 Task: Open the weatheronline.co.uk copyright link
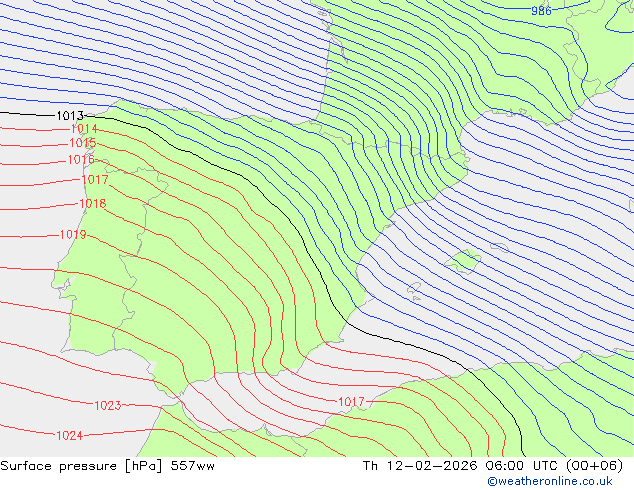click(x=550, y=481)
